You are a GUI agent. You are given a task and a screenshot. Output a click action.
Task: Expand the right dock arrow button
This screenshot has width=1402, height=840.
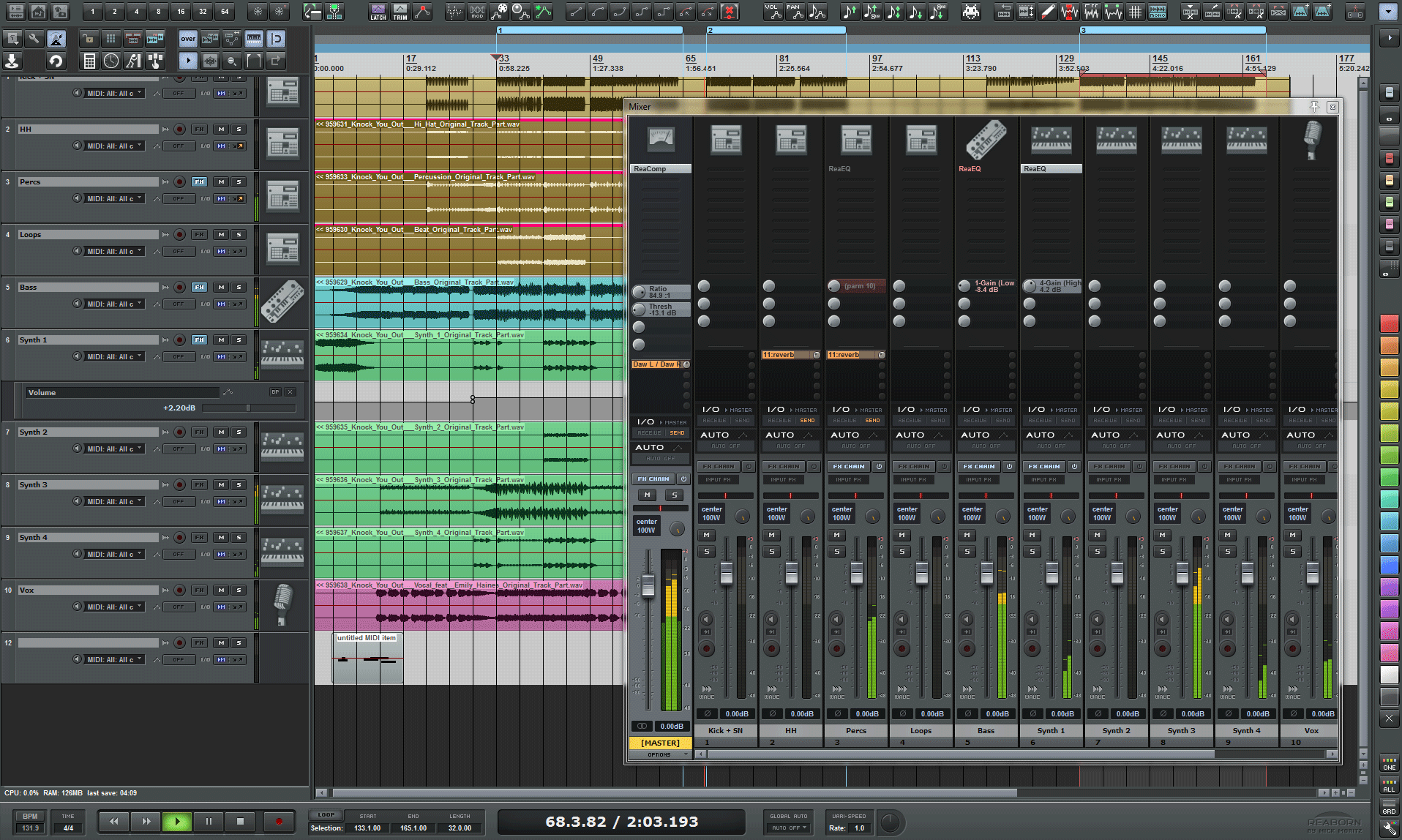click(x=1389, y=38)
